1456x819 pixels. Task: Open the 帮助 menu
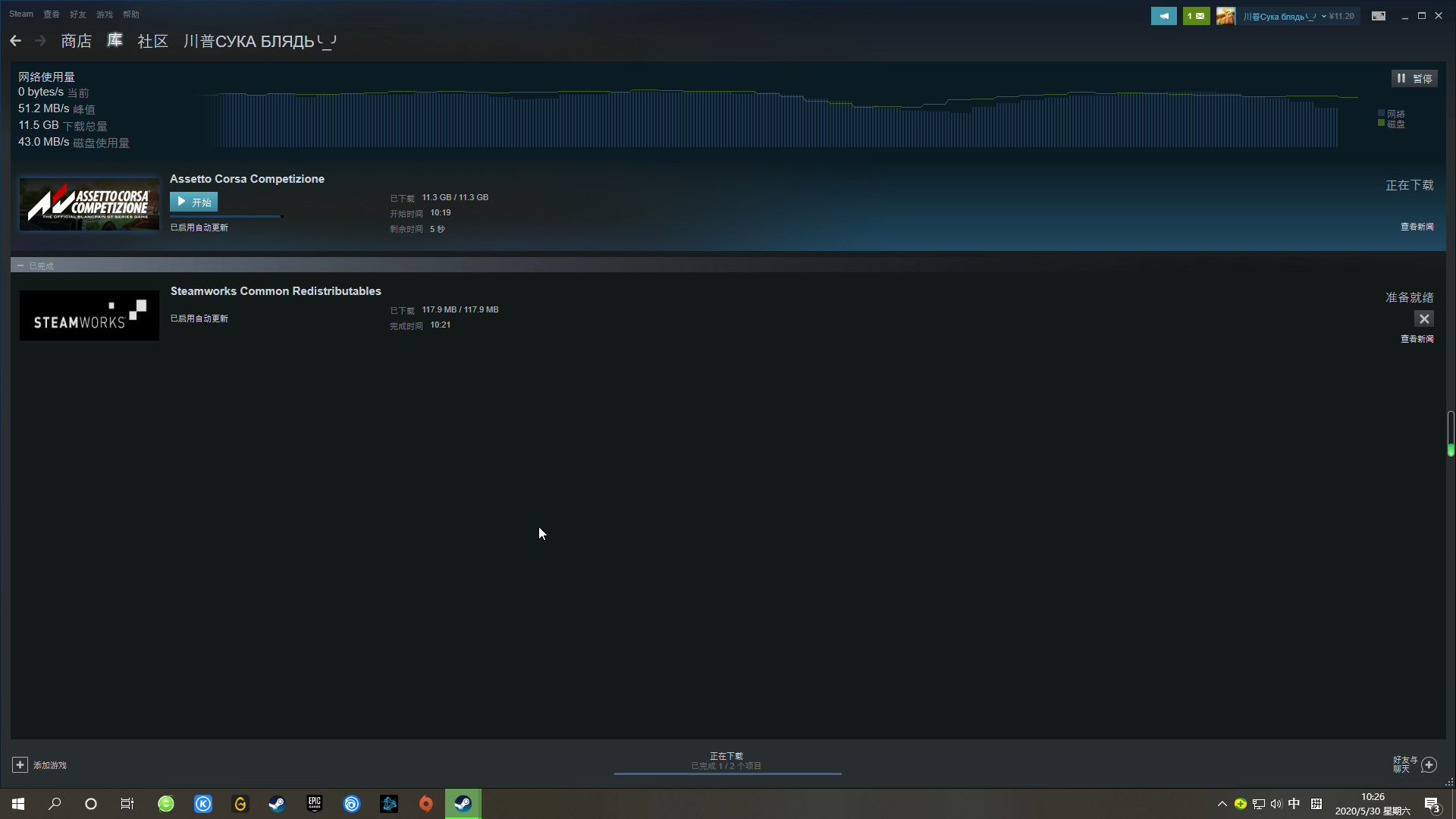[x=130, y=14]
